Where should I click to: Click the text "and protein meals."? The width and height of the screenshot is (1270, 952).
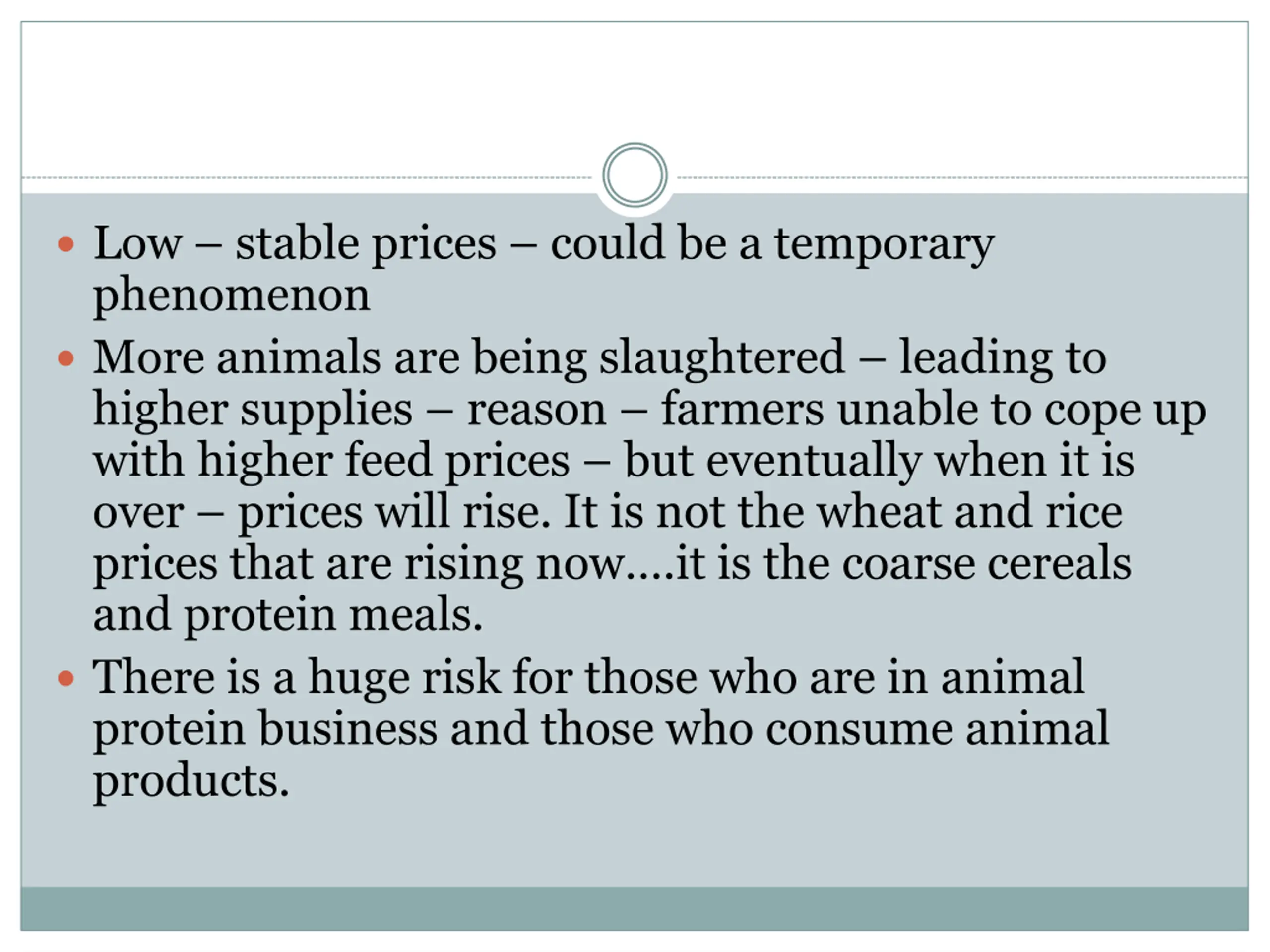tap(288, 615)
